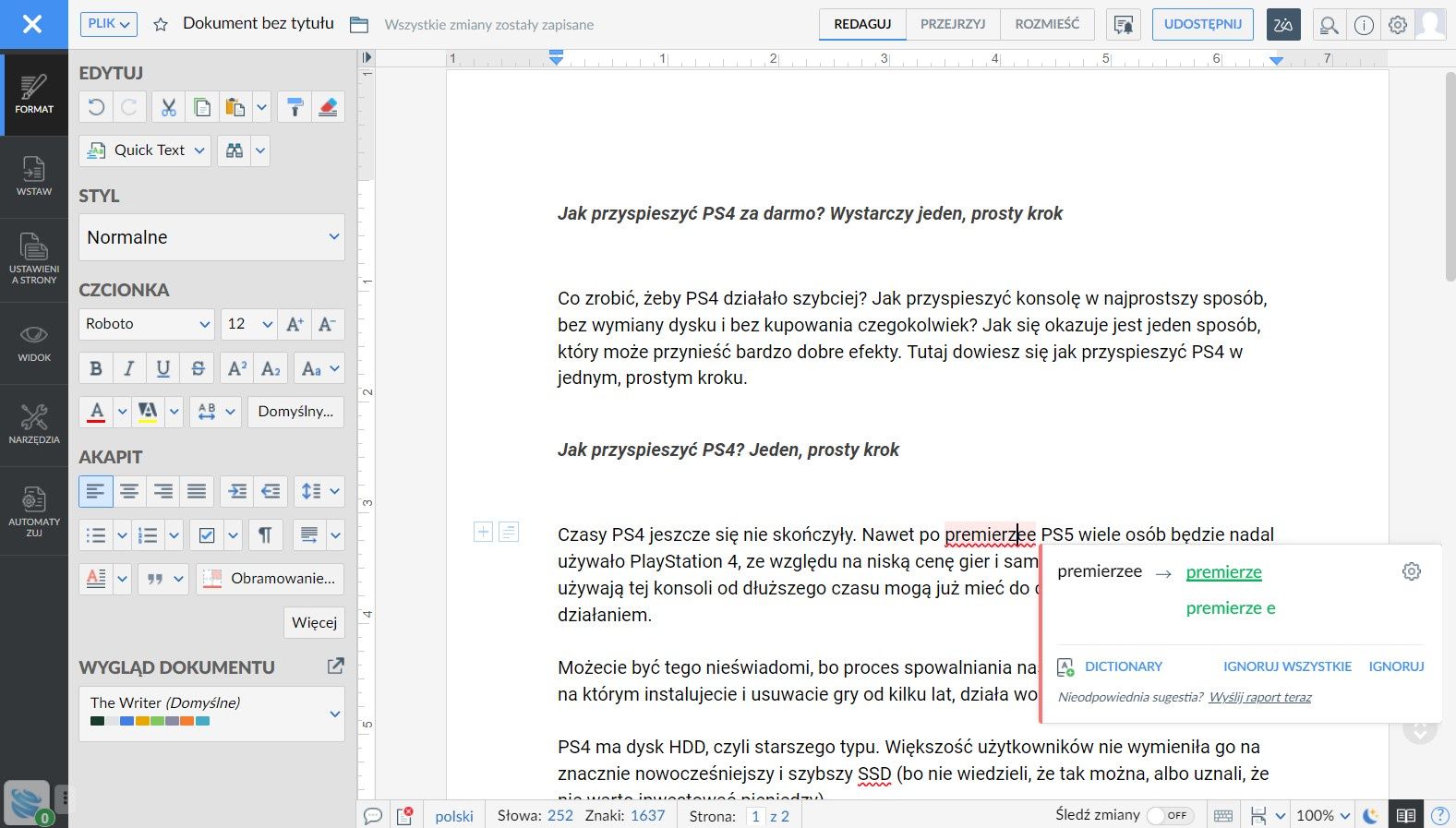Click UDOSTĘPNIJ button
The image size is (1456, 828).
tap(1202, 24)
